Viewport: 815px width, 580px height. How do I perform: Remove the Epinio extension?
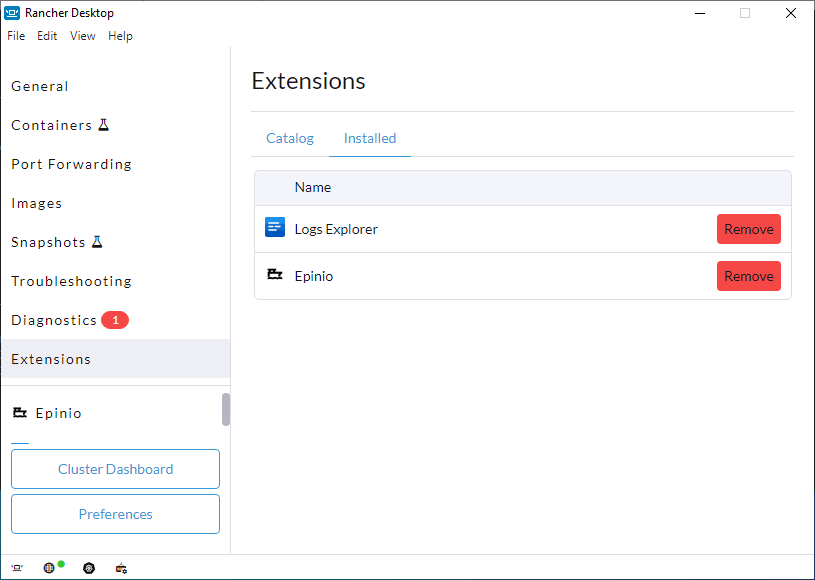pos(748,276)
